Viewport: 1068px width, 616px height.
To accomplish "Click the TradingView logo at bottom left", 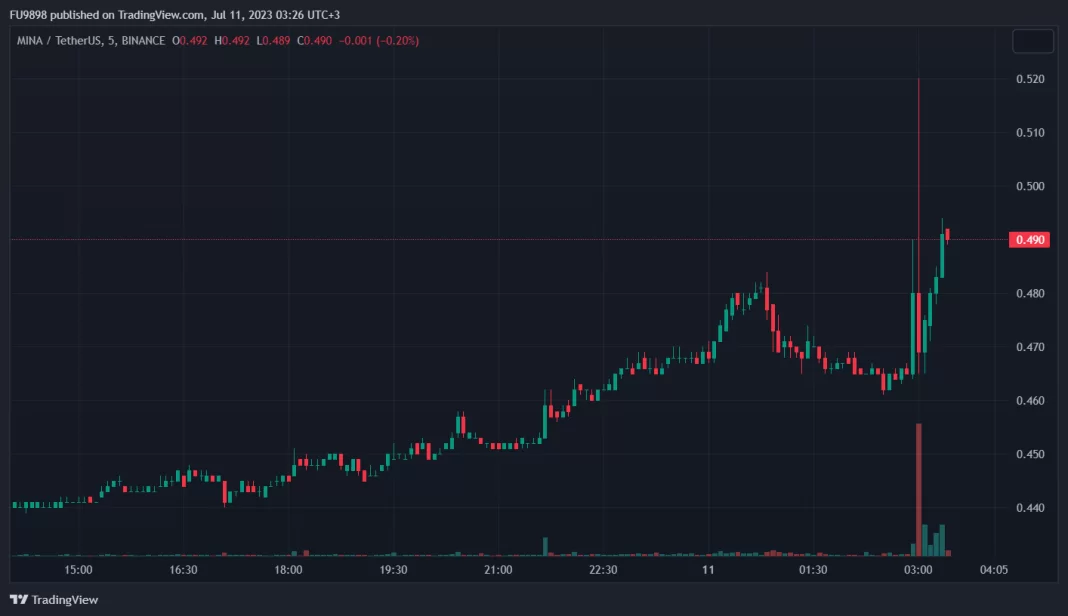I will click(x=55, y=599).
